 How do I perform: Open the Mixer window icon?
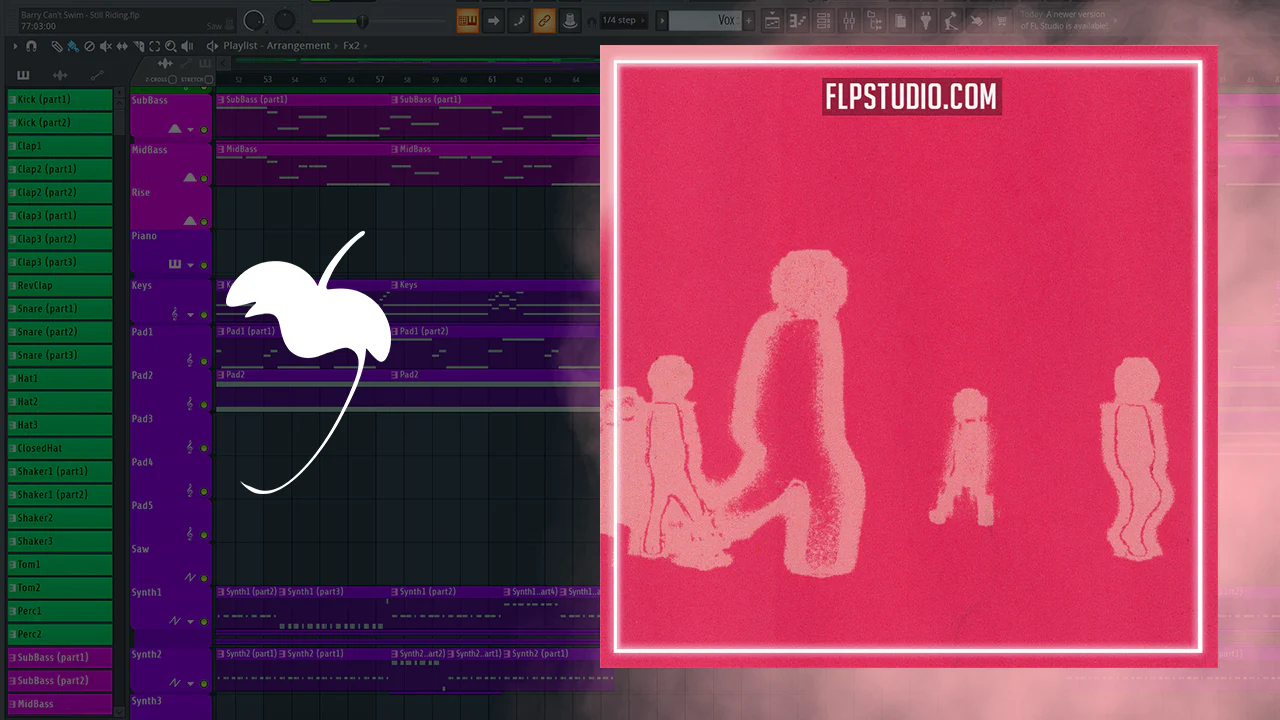pyautogui.click(x=849, y=20)
